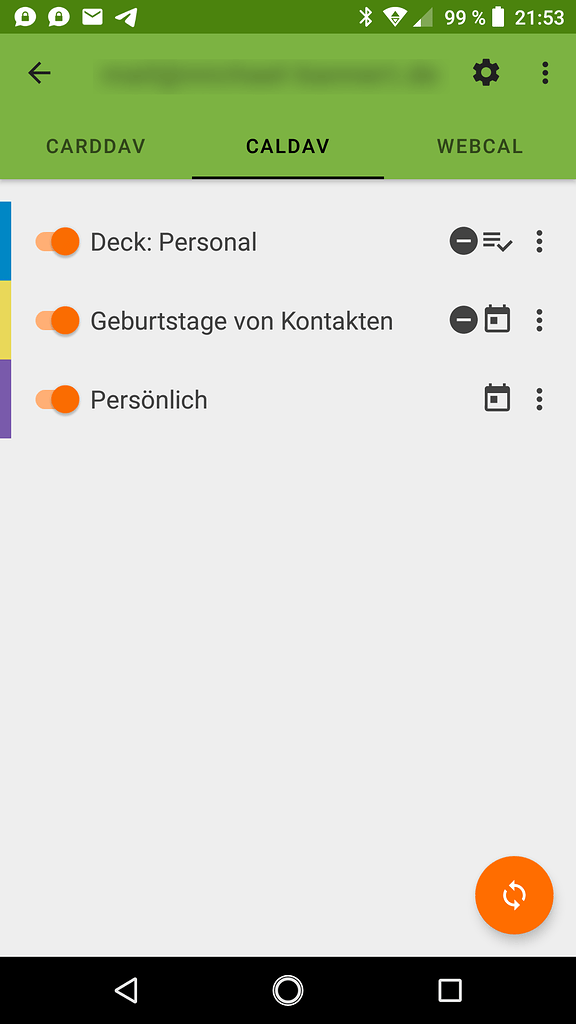
Task: Open the top-right account overflow menu
Action: pyautogui.click(x=545, y=72)
